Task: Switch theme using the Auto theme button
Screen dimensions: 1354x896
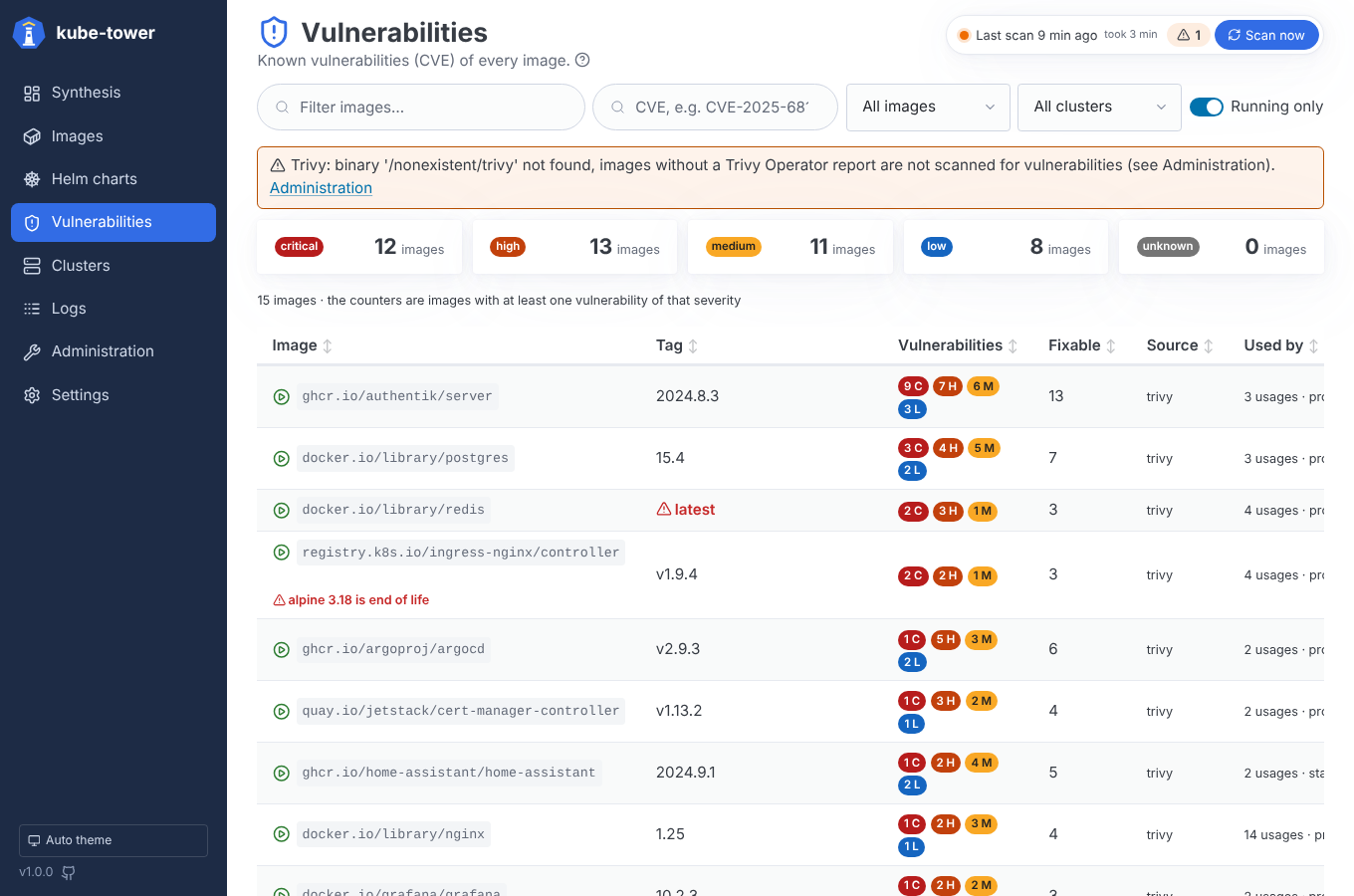Action: (x=113, y=840)
